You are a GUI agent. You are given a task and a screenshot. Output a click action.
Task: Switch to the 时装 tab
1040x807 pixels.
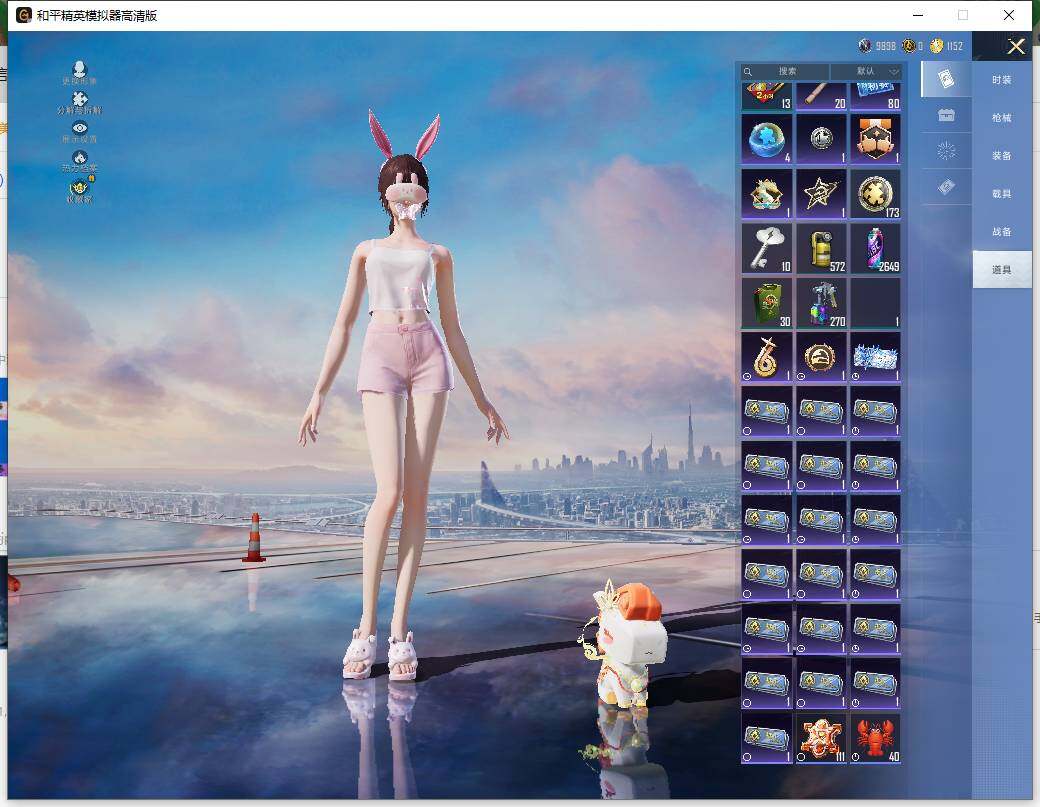click(x=1001, y=80)
